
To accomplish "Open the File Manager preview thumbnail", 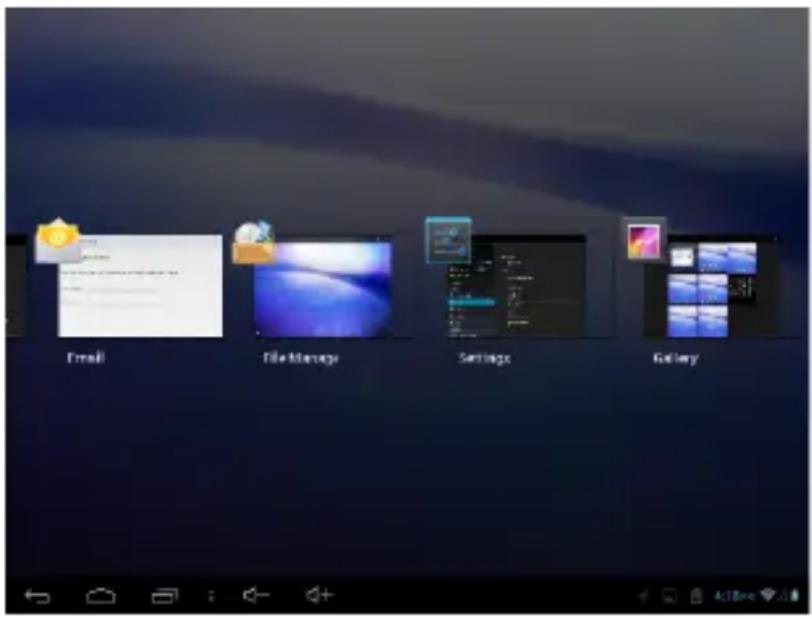I will coord(323,288).
